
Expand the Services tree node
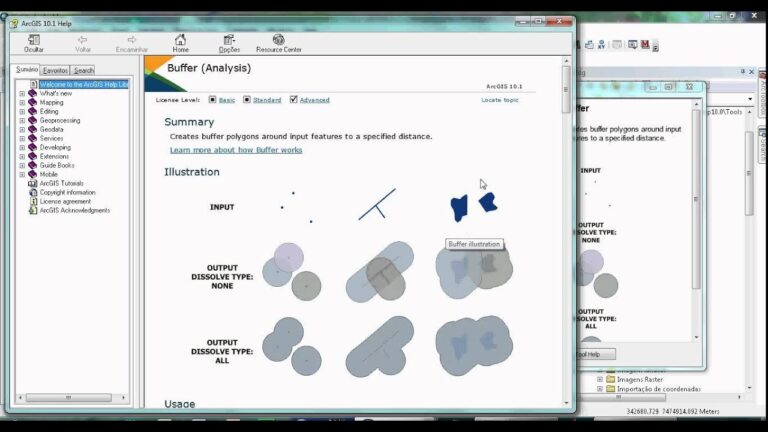tap(22, 138)
